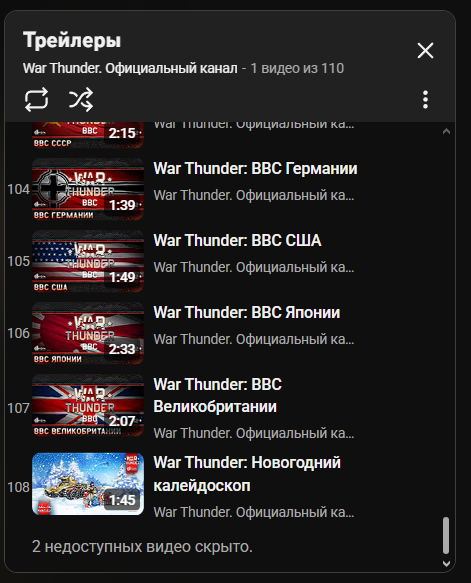Open playlist three-dot options menu
The width and height of the screenshot is (471, 583).
tap(425, 100)
